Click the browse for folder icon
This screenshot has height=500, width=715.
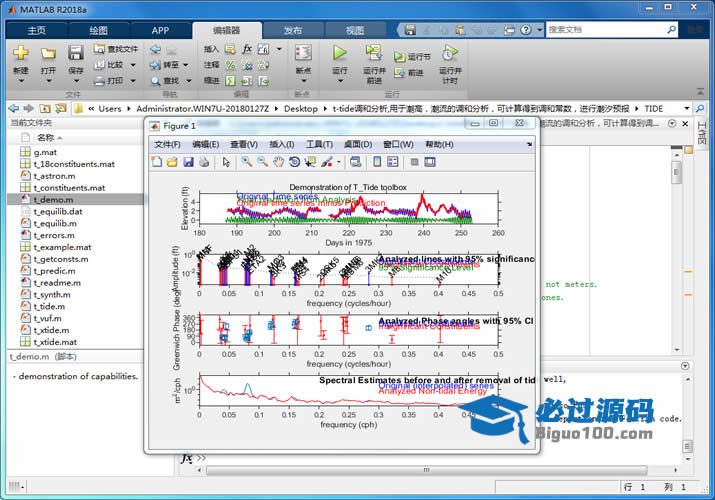tap(61, 108)
